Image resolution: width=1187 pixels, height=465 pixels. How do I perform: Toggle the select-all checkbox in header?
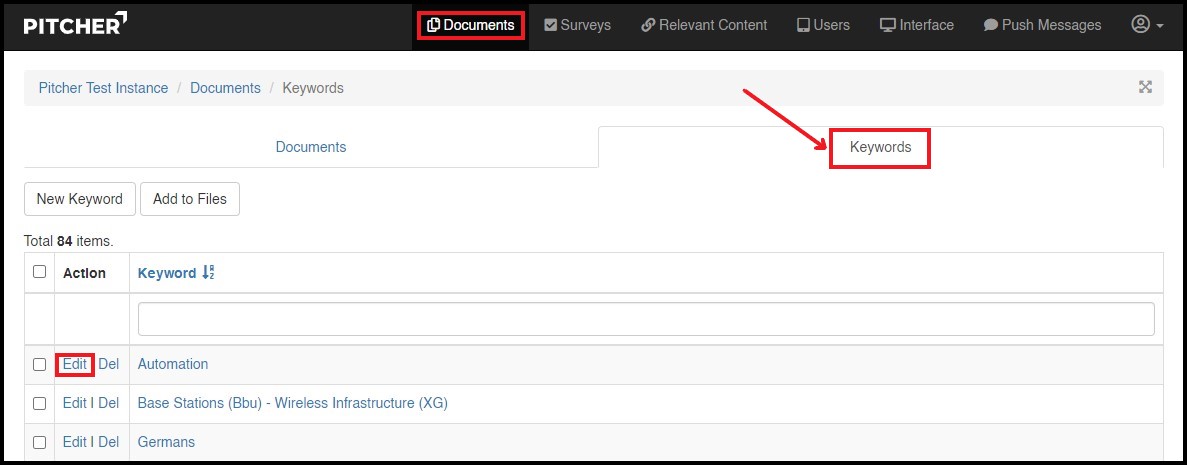point(39,272)
